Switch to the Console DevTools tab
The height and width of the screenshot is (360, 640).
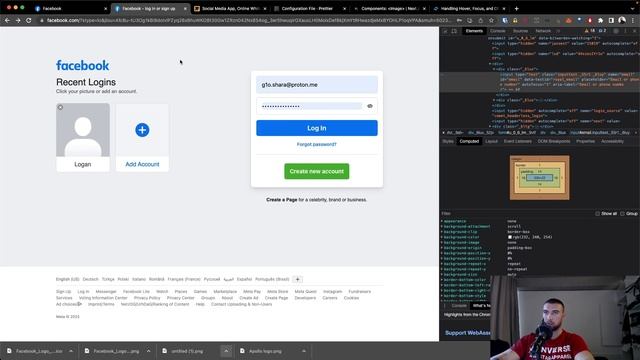(498, 31)
